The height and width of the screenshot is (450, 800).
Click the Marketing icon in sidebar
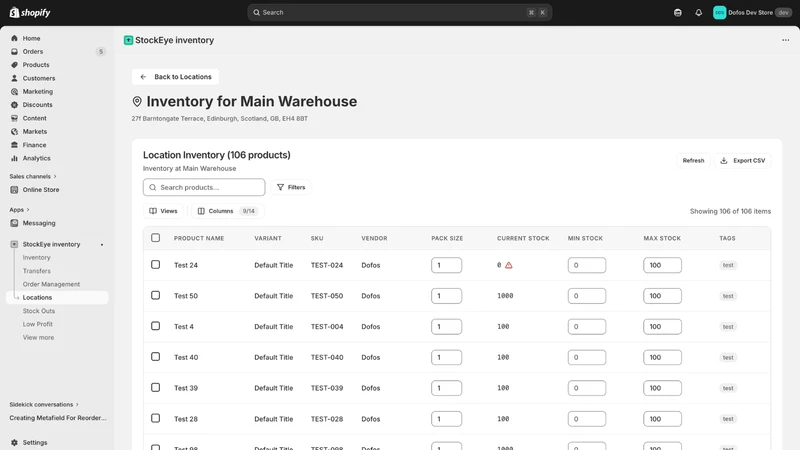tap(14, 91)
